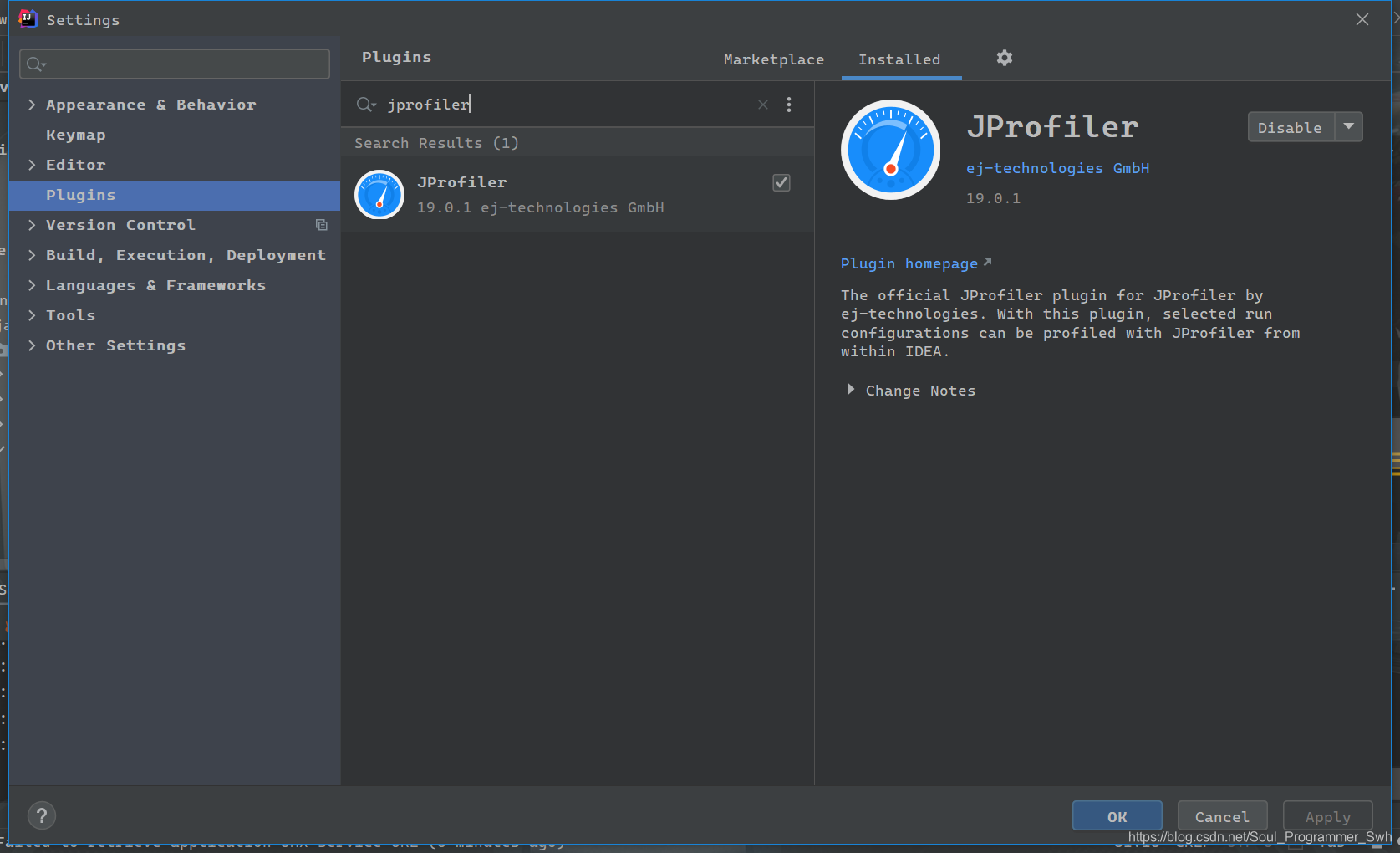The image size is (1400, 853).
Task: Expand Appearance & Behavior section
Action: (32, 105)
